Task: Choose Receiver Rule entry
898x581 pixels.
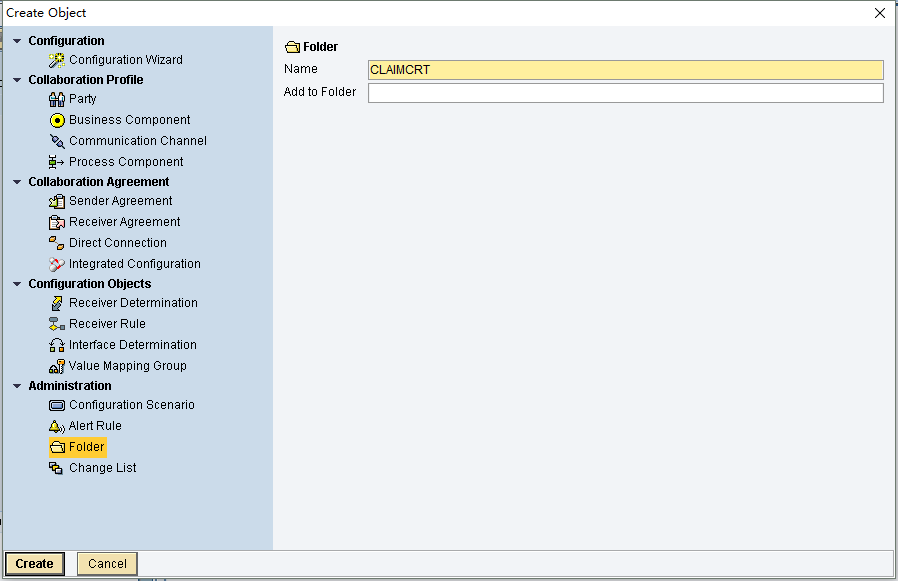Action: pyautogui.click(x=107, y=324)
